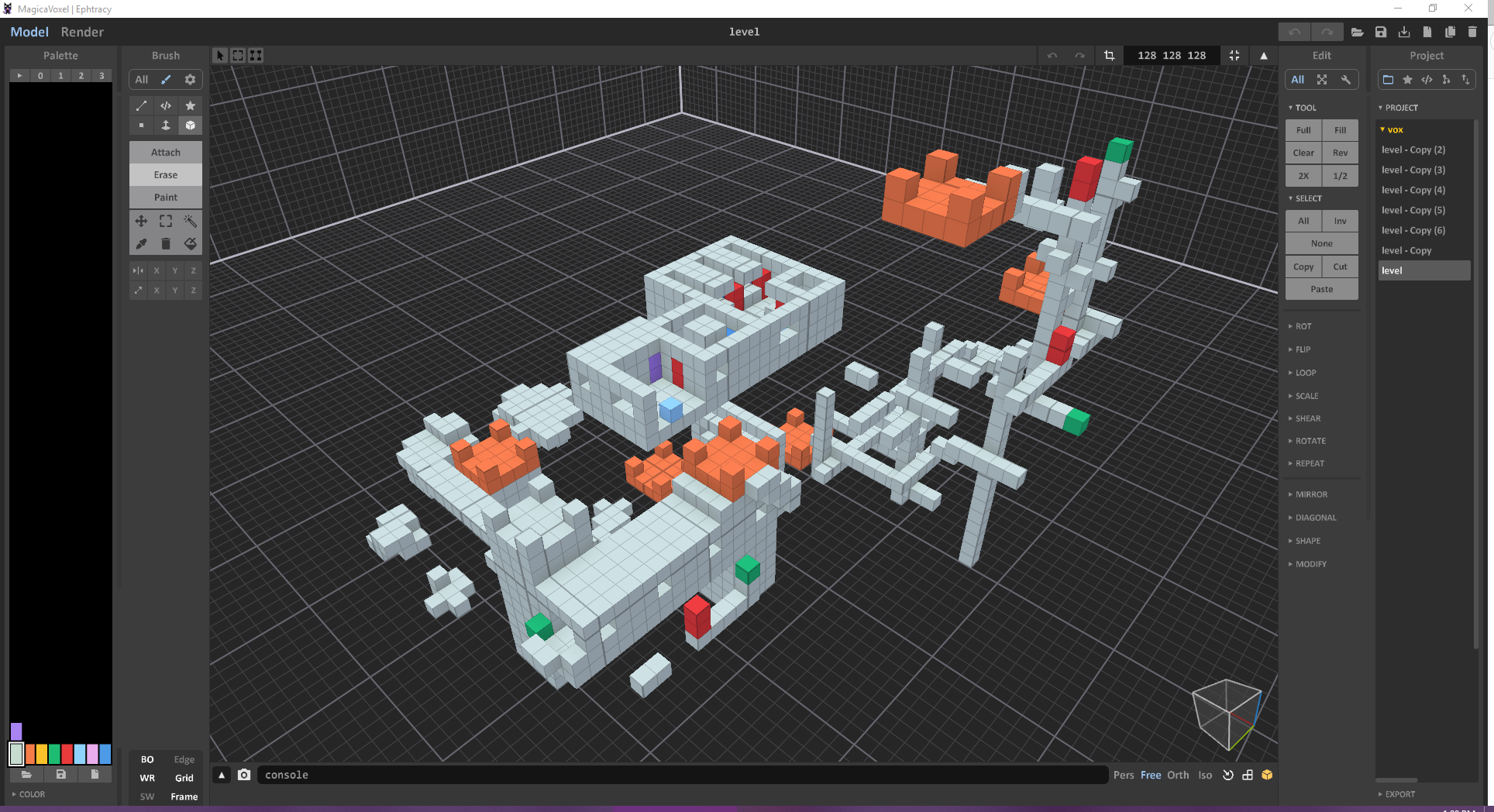Click the open folder icon in top toolbar

1357,32
